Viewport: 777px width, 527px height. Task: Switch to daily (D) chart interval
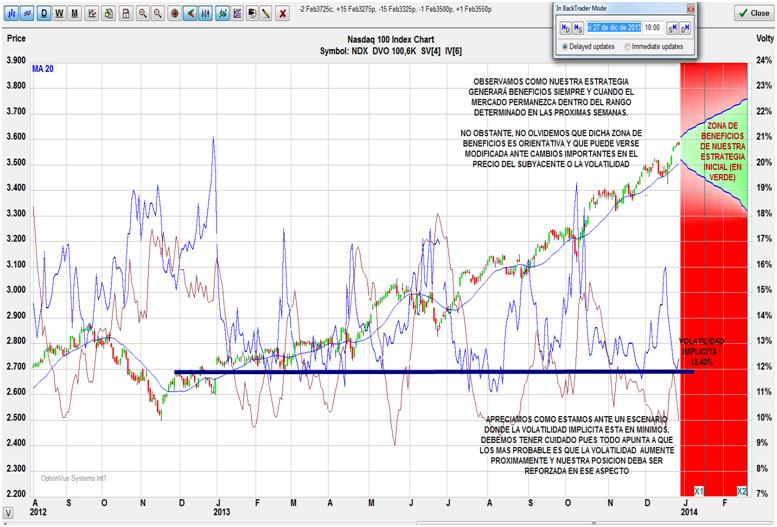[44, 13]
